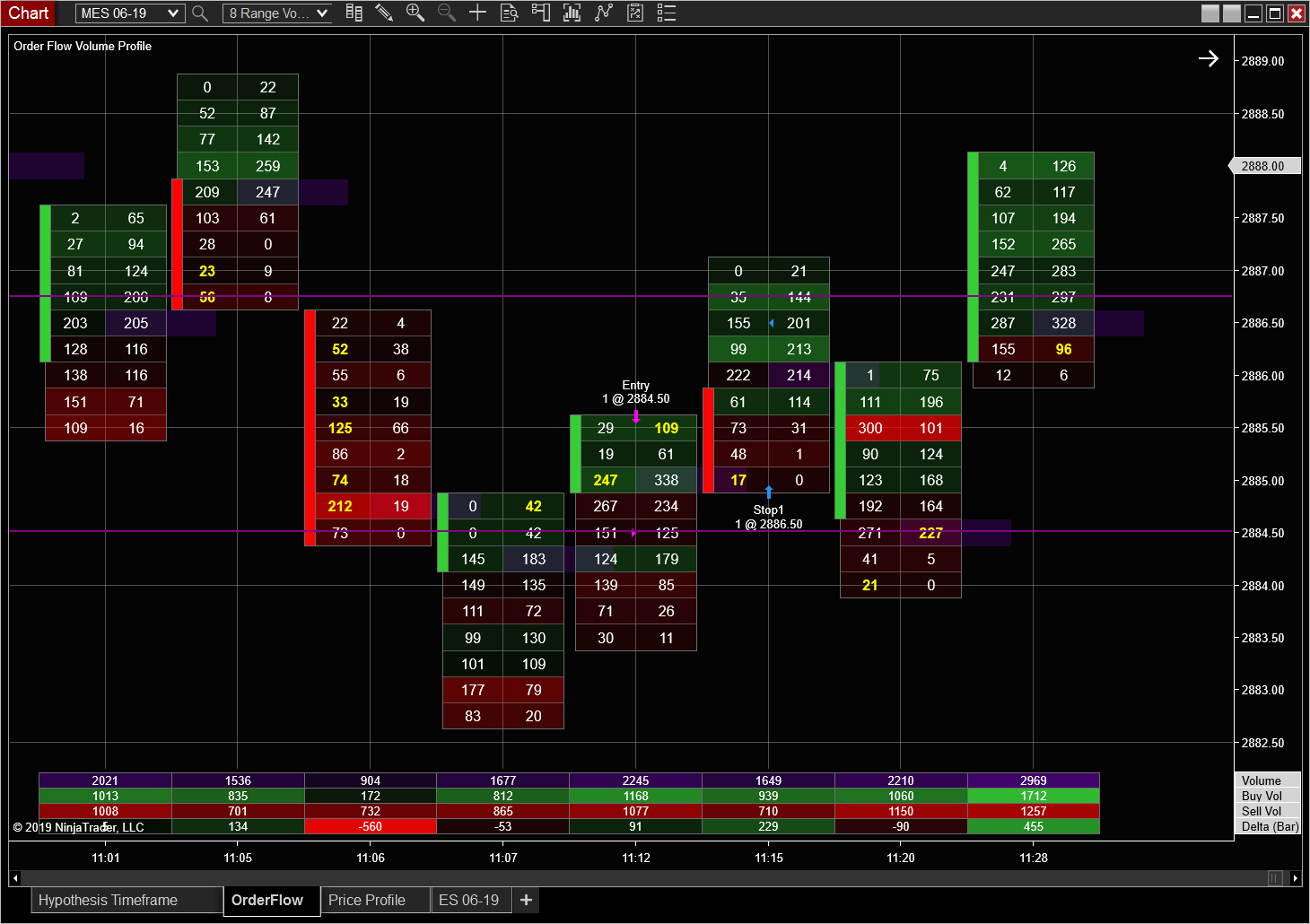Image resolution: width=1310 pixels, height=924 pixels.
Task: Click the 2969 total volume cell
Action: (1034, 780)
